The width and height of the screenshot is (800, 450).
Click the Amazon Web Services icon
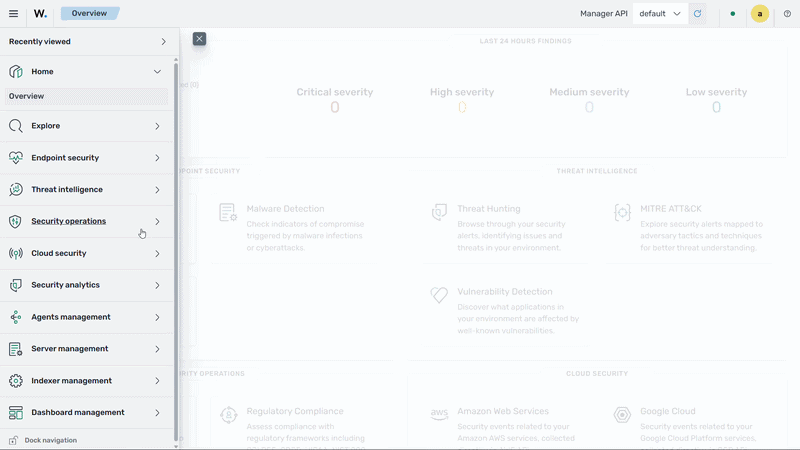pos(439,414)
